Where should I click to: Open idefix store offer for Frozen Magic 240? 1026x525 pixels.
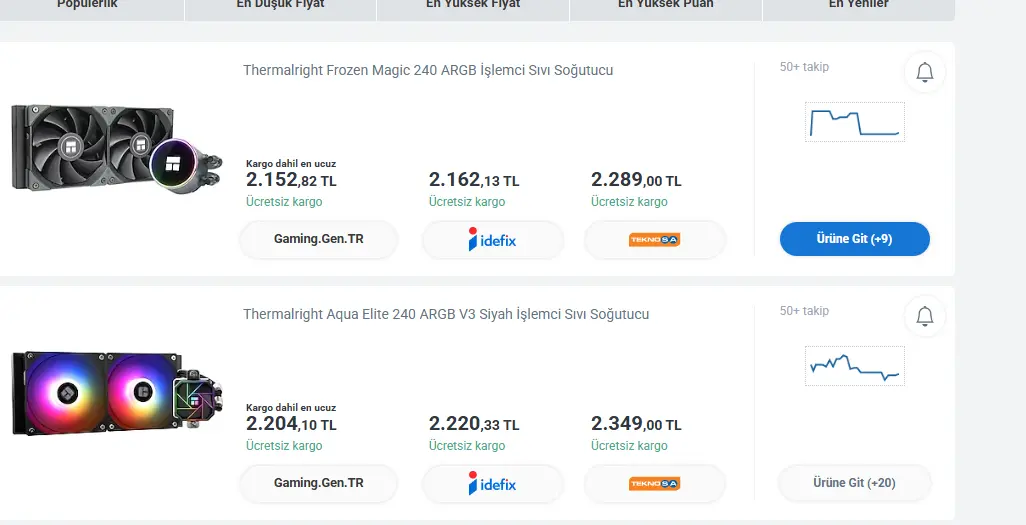point(493,240)
